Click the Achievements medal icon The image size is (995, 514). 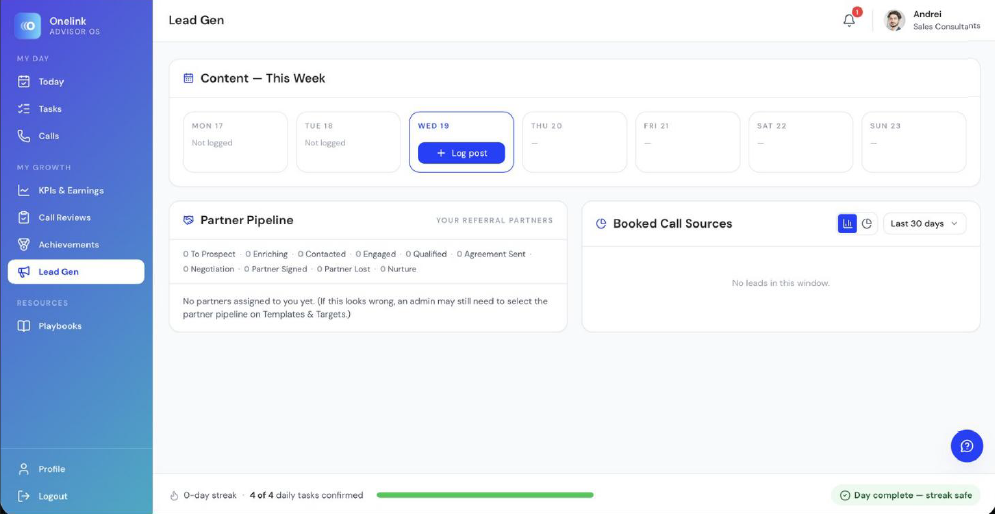tap(23, 244)
